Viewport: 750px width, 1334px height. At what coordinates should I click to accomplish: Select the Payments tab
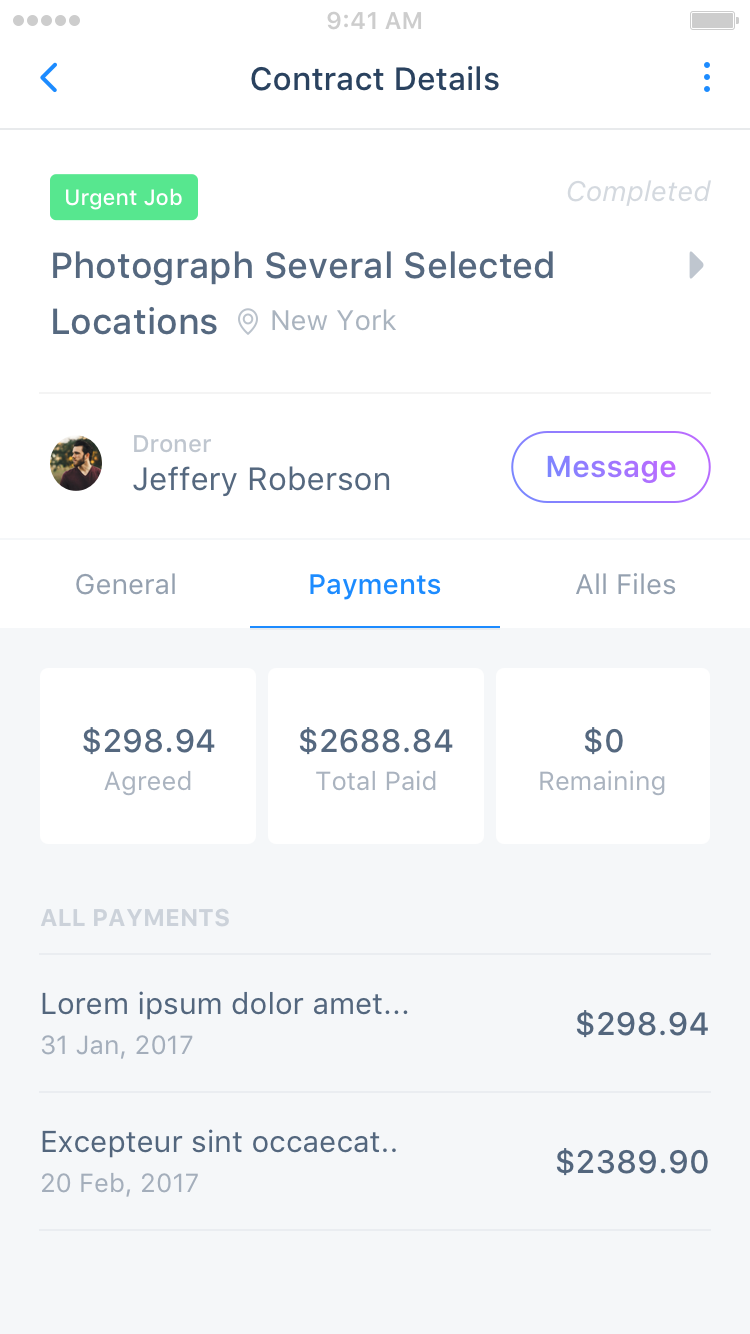click(x=374, y=585)
